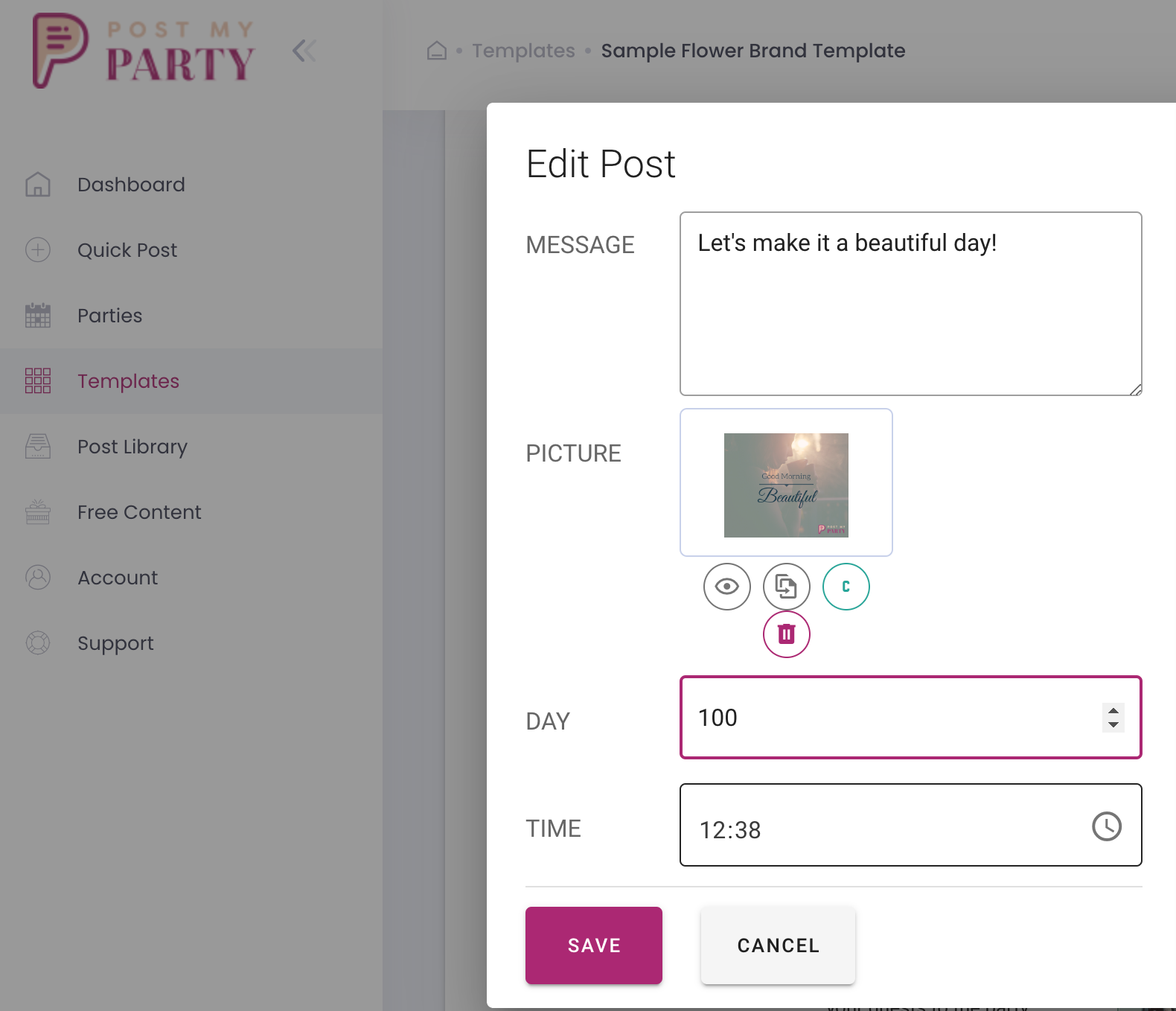Open Parties from the sidebar
The image size is (1176, 1011).
click(x=110, y=316)
